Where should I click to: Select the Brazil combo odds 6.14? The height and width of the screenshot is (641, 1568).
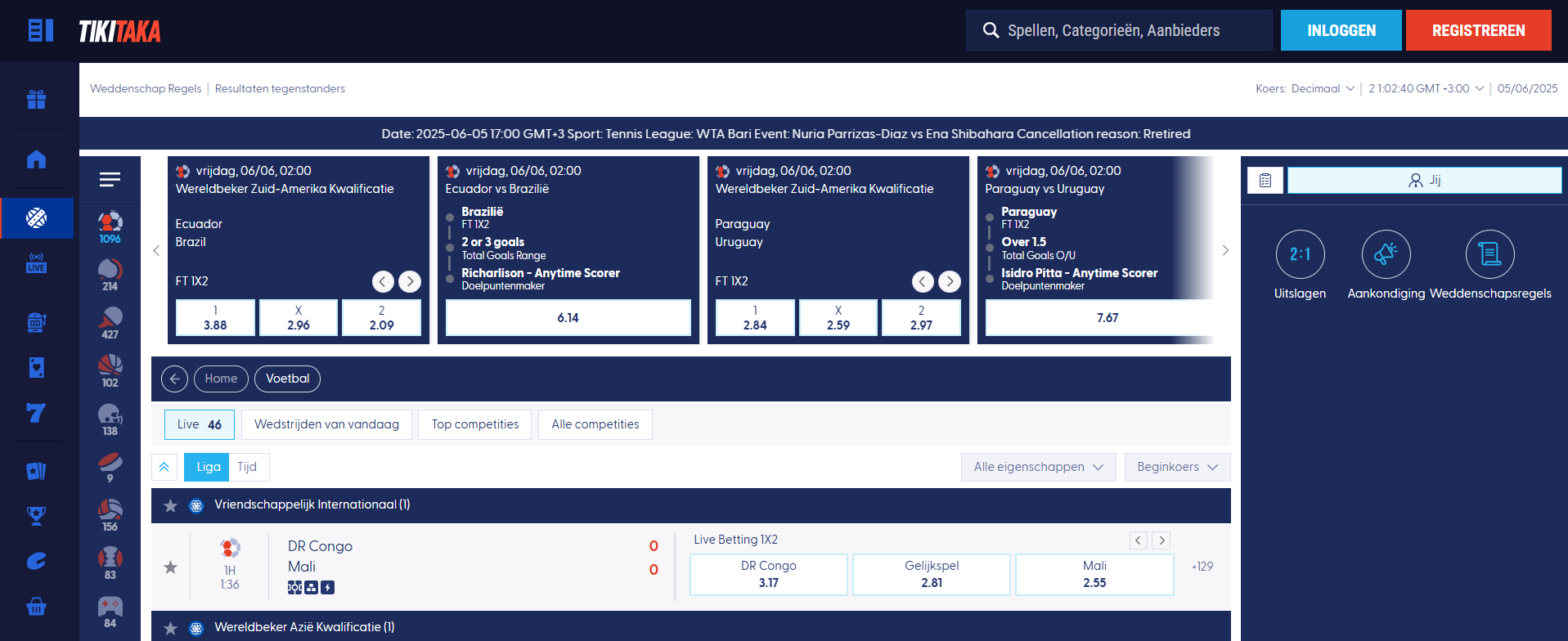click(568, 317)
